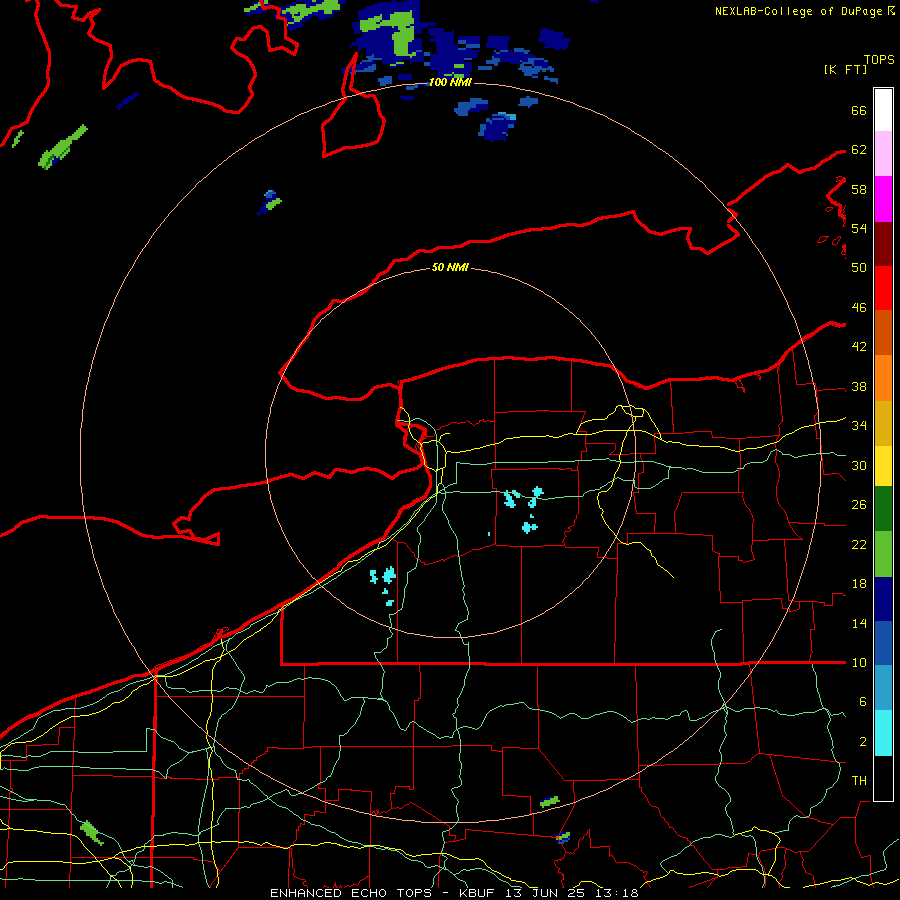Image resolution: width=900 pixels, height=900 pixels.
Task: Pick the dark red legend swatch
Action: [883, 243]
